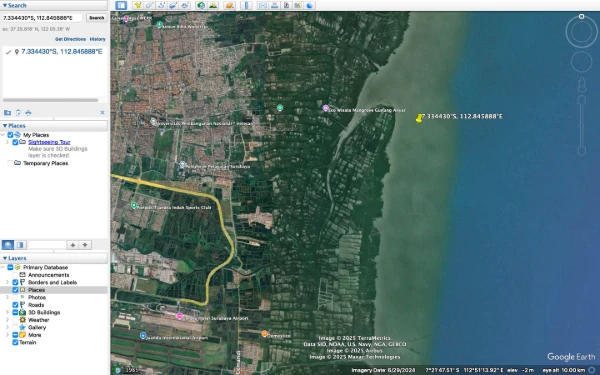Click the Places panel search magnifier button
Viewport: 600px width, 375px height.
(x=8, y=245)
